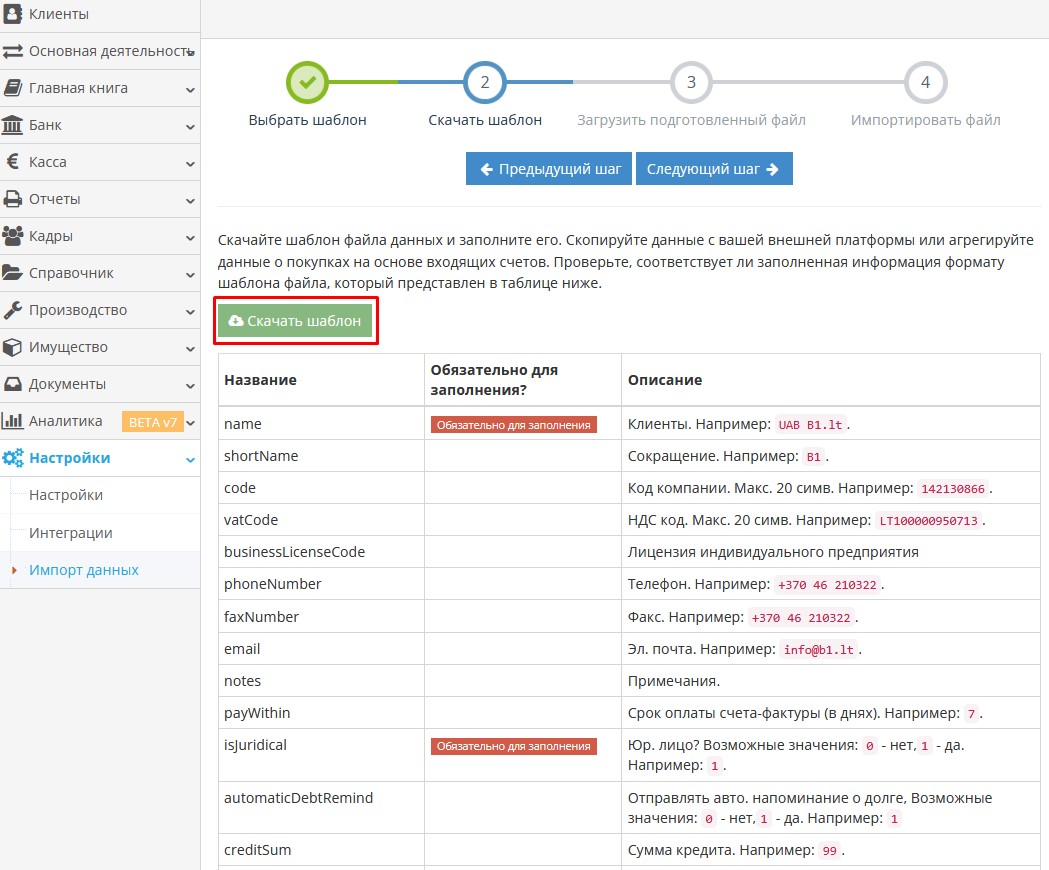Expand the Документы section arrow

click(190, 384)
